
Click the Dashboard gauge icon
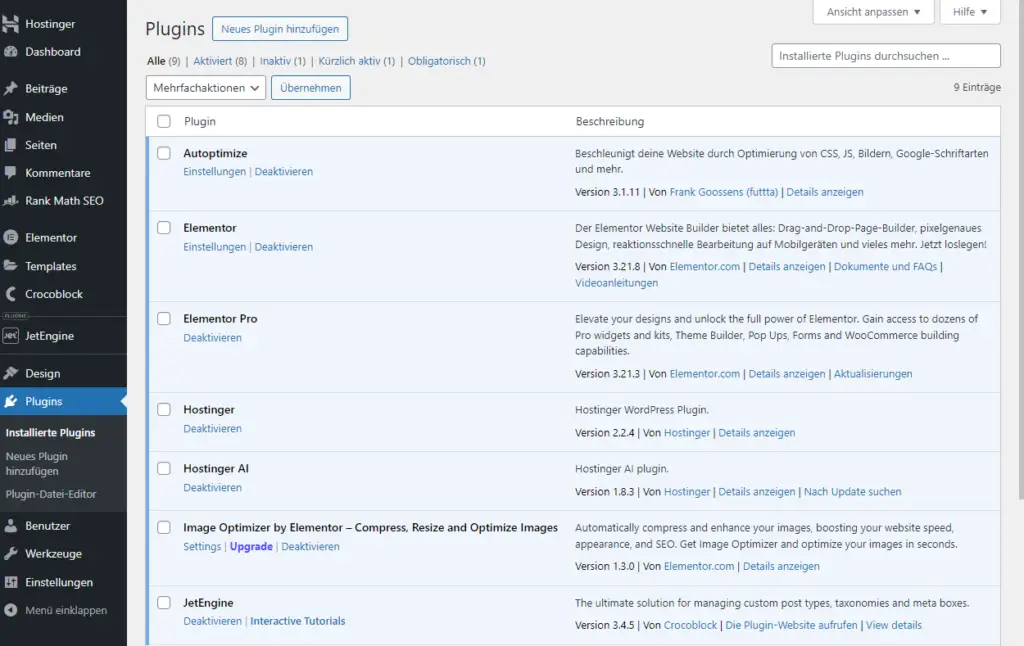coord(10,52)
